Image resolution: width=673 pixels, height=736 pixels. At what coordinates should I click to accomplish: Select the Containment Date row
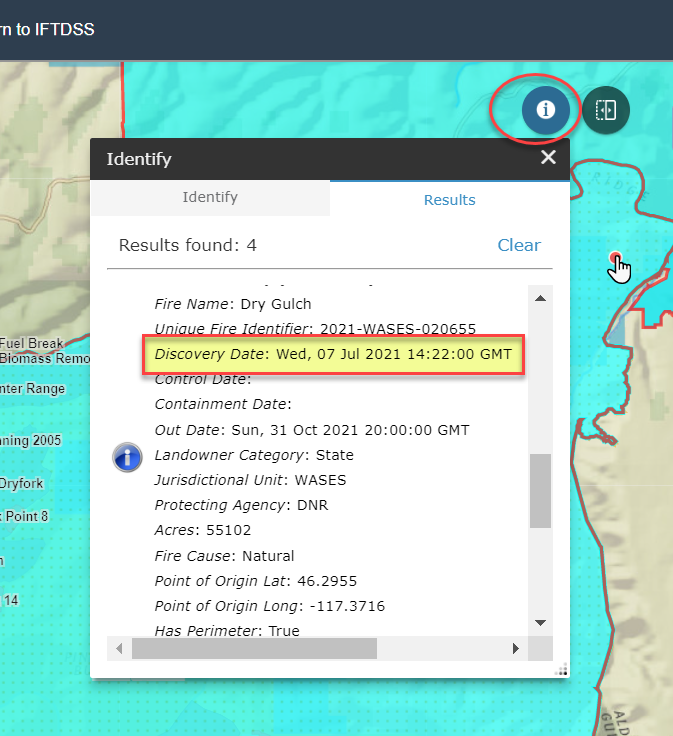[223, 404]
